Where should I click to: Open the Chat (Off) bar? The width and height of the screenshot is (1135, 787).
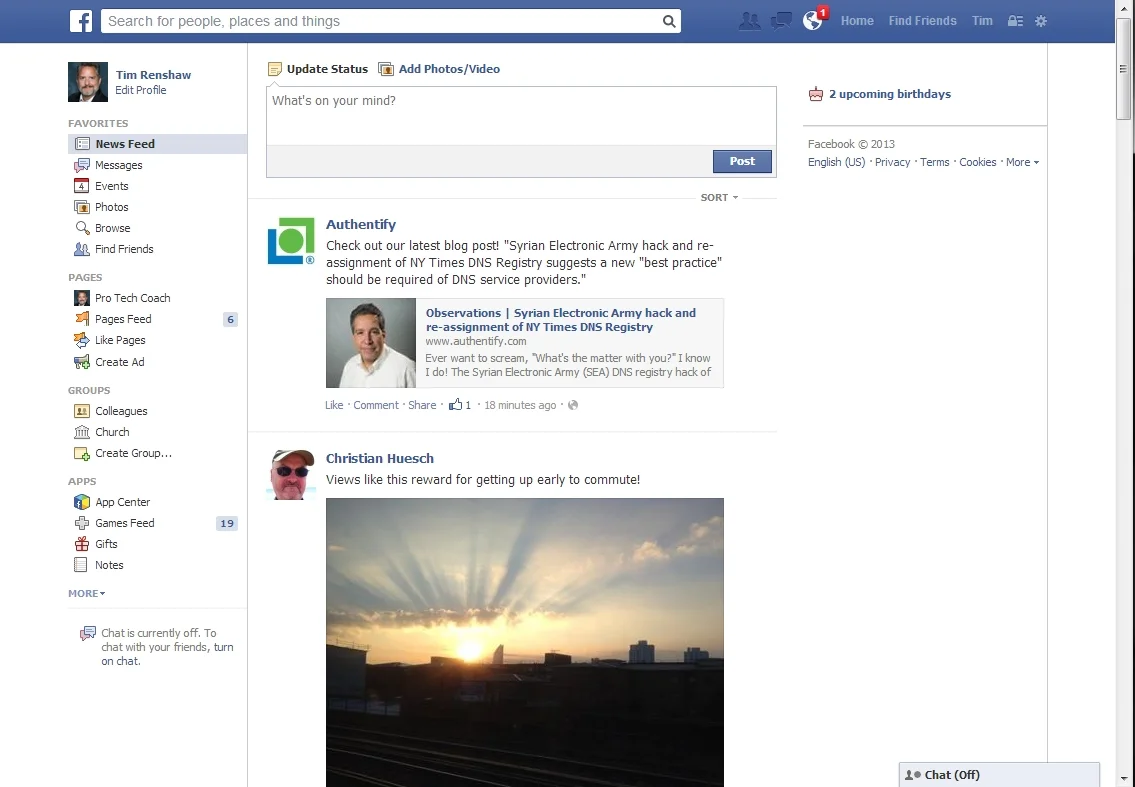click(x=999, y=775)
